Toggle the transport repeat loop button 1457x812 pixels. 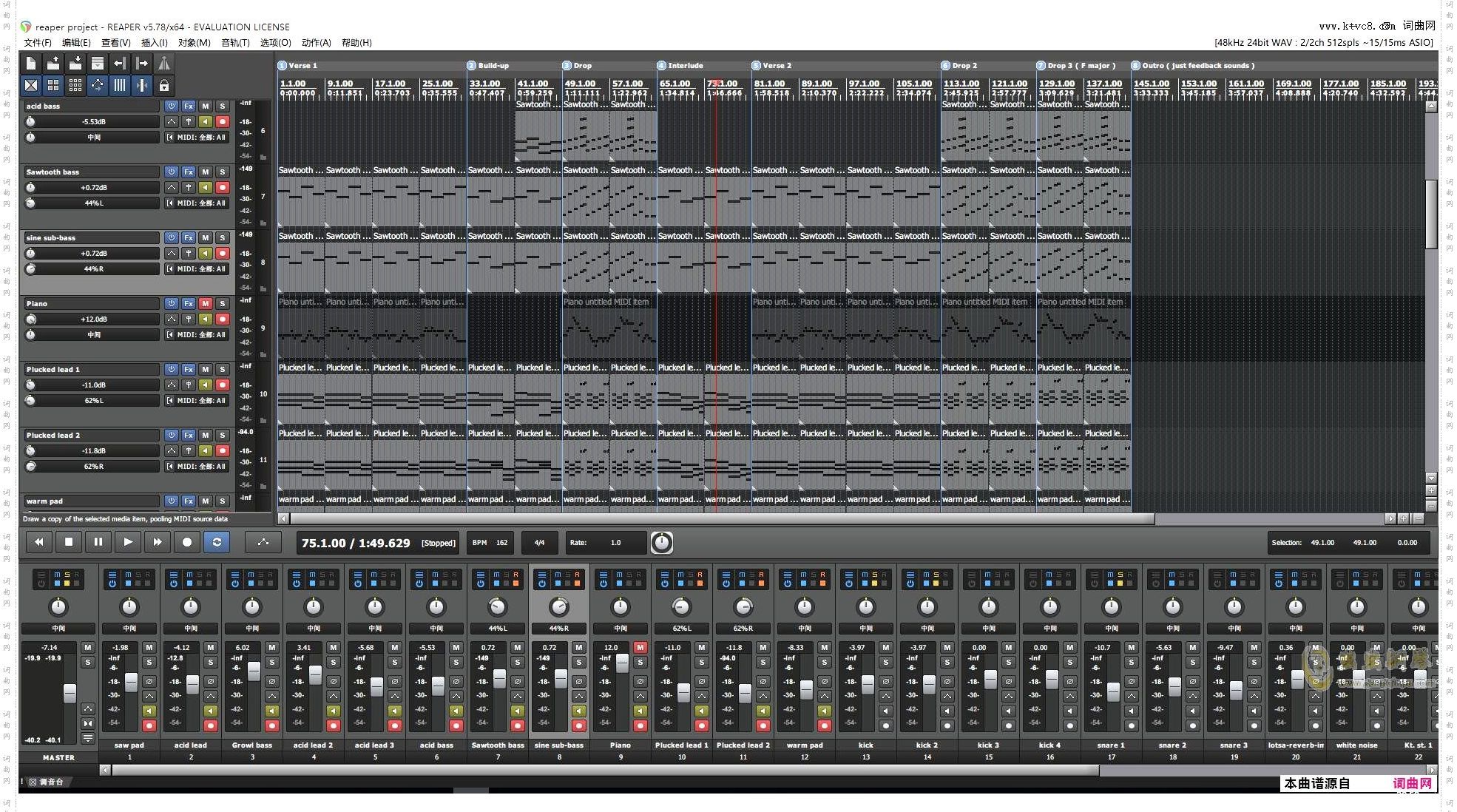point(217,542)
